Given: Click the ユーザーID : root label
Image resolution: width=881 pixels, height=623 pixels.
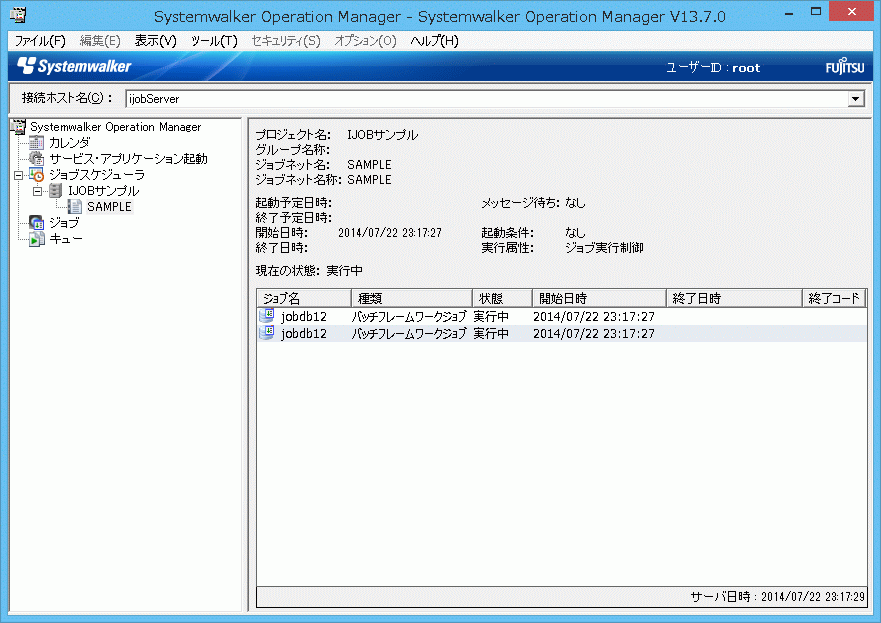Looking at the screenshot, I should 713,68.
